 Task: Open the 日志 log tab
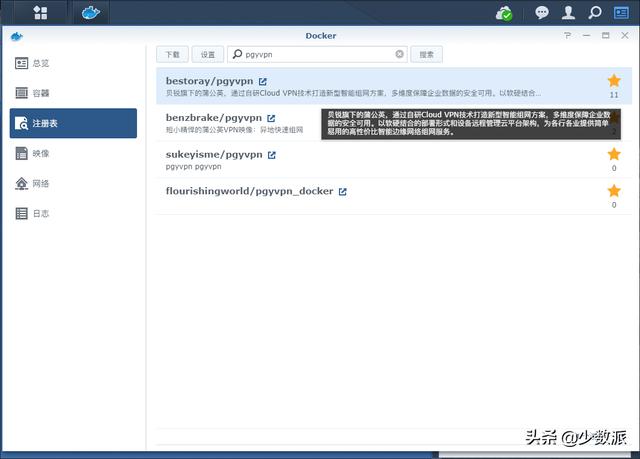click(73, 213)
